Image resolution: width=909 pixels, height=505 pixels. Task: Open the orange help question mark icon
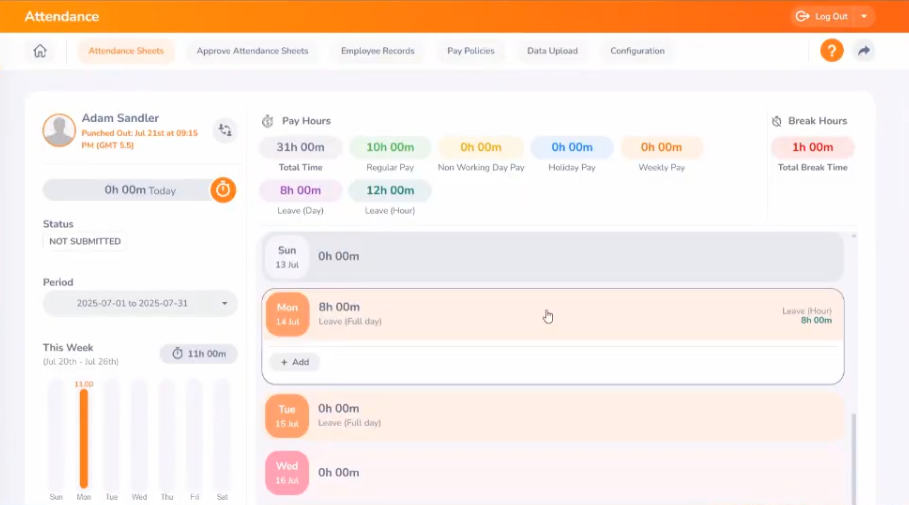point(831,51)
